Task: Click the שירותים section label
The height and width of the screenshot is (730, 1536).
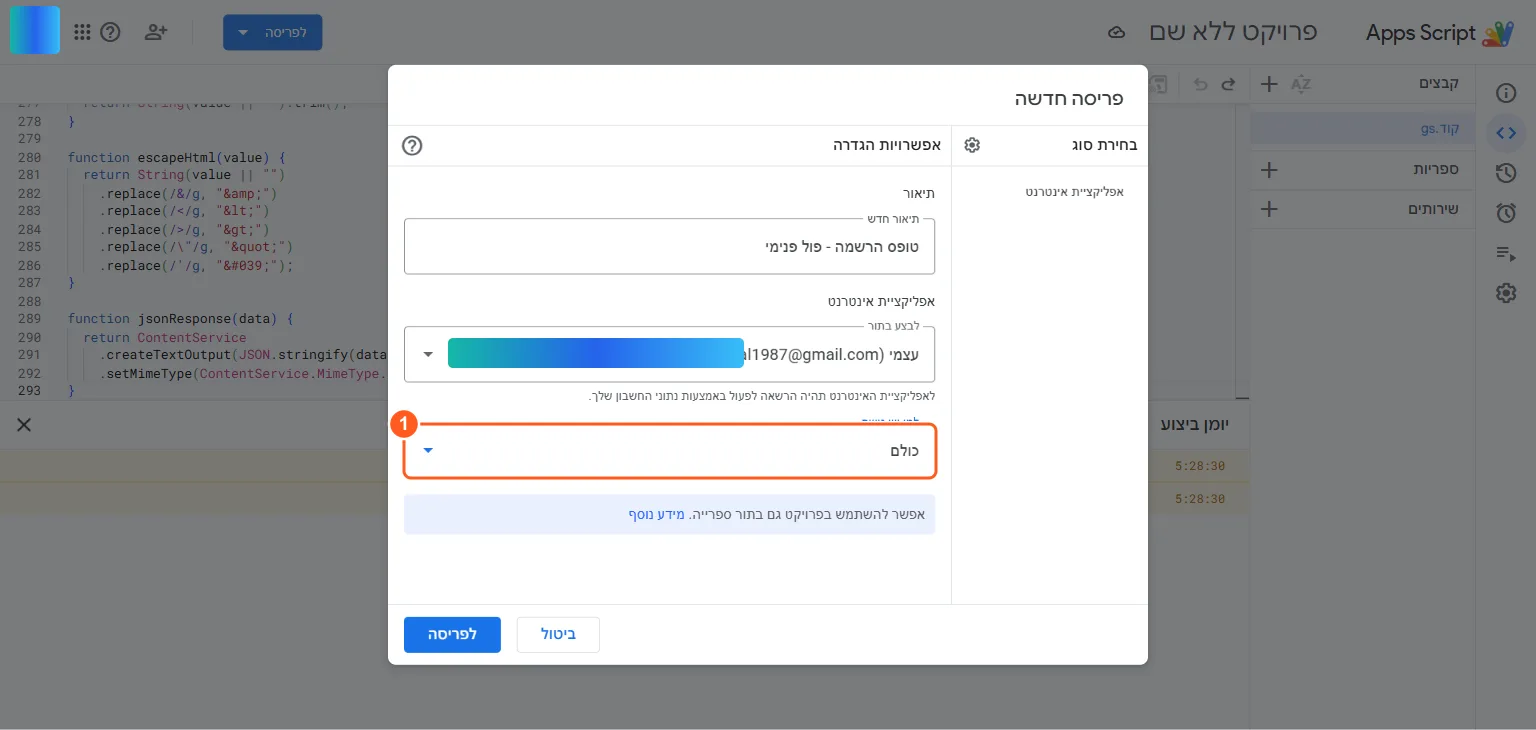Action: (1434, 209)
